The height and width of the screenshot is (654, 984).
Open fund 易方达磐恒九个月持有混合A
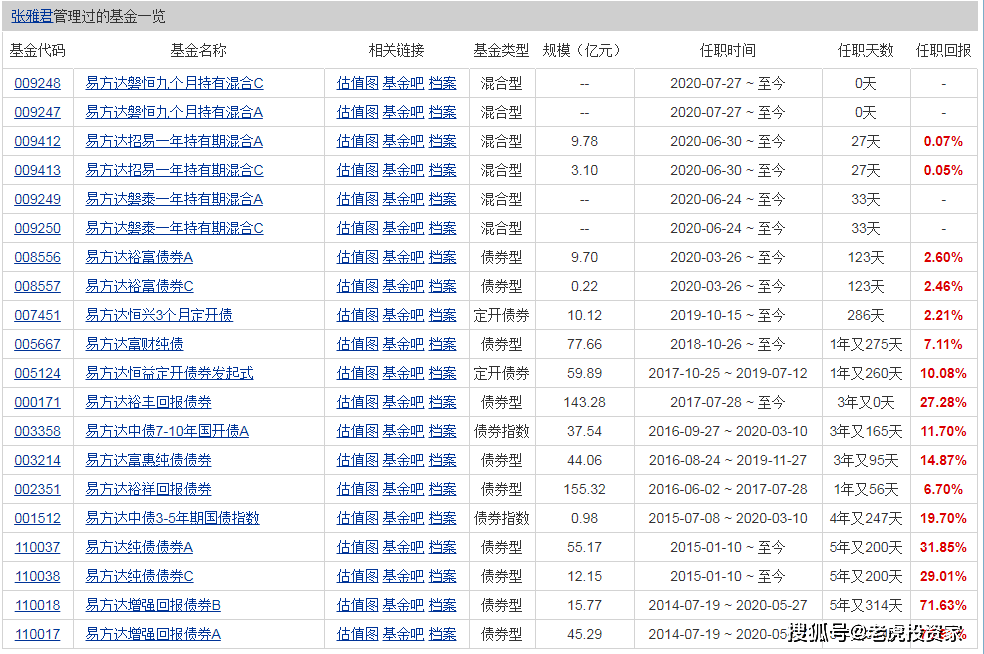[174, 112]
